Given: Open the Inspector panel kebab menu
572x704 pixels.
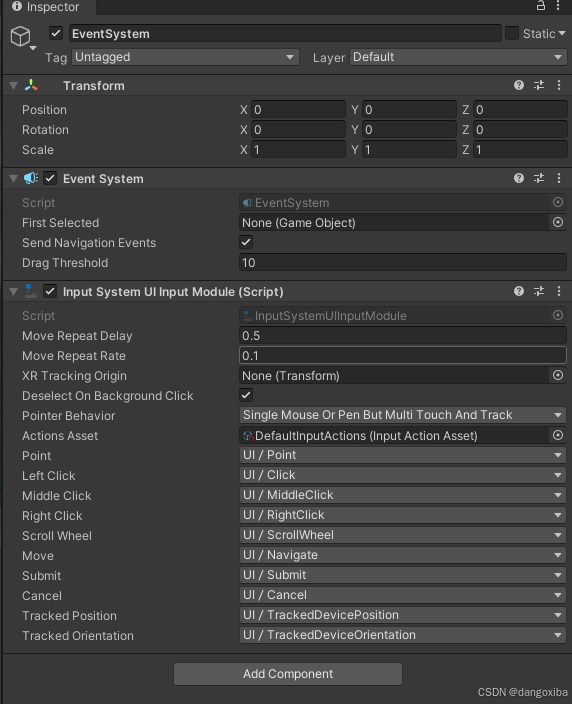Looking at the screenshot, I should (x=558, y=5).
